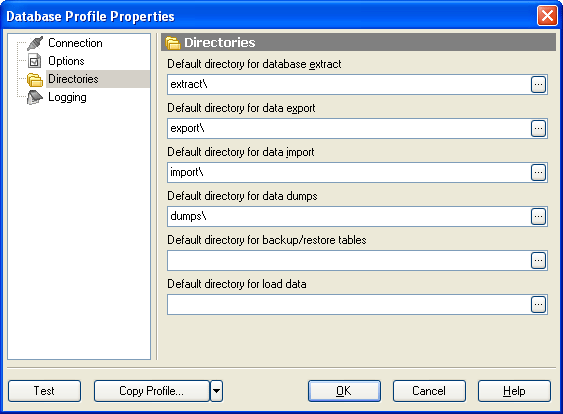Click the Cancel button

click(x=429, y=391)
